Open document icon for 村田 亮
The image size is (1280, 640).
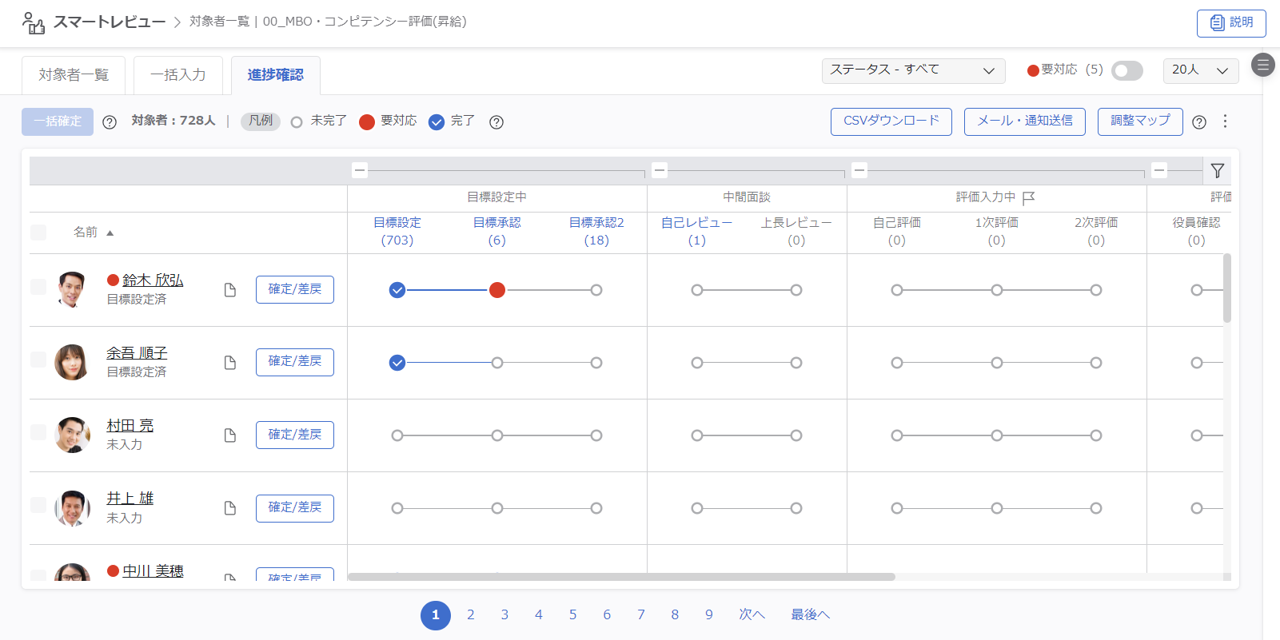[x=230, y=435]
